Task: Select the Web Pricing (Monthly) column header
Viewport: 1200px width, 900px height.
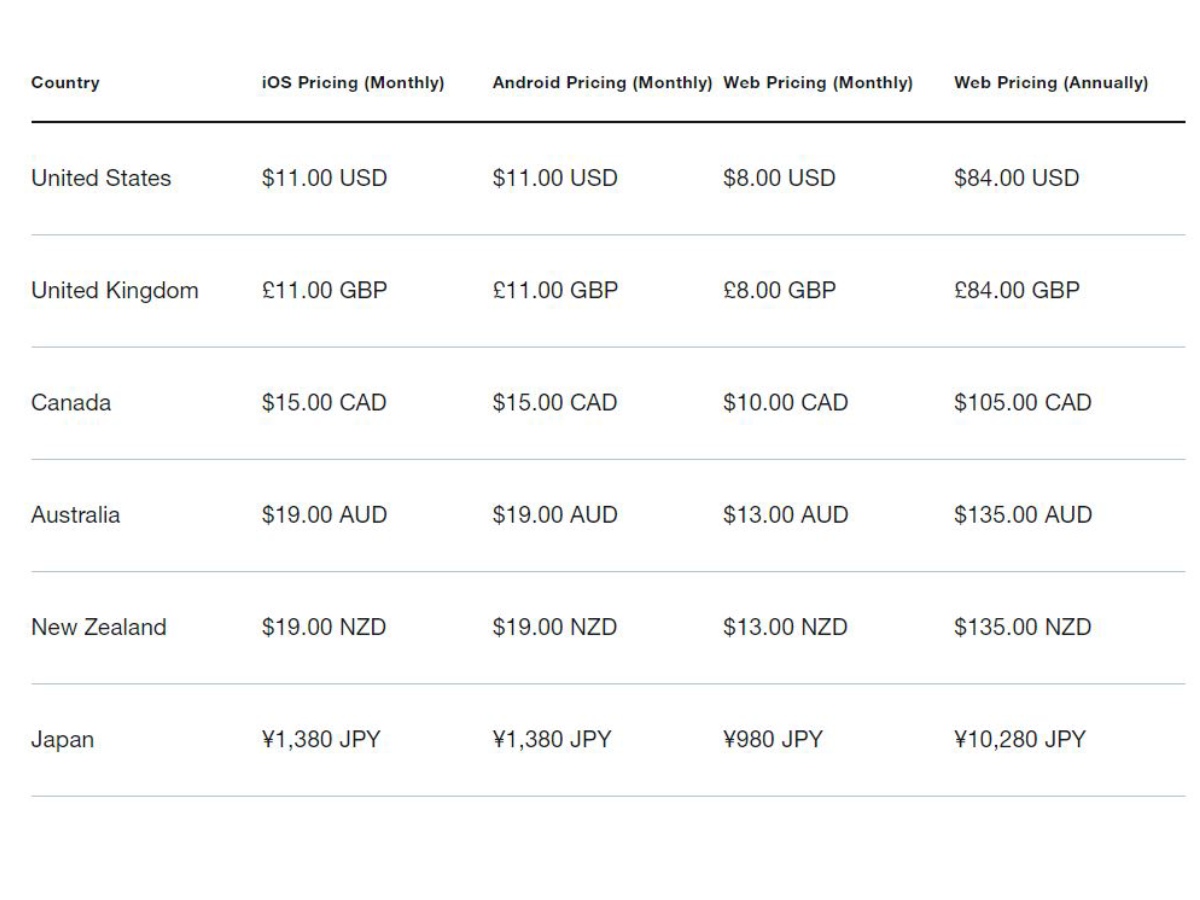Action: pyautogui.click(x=818, y=83)
